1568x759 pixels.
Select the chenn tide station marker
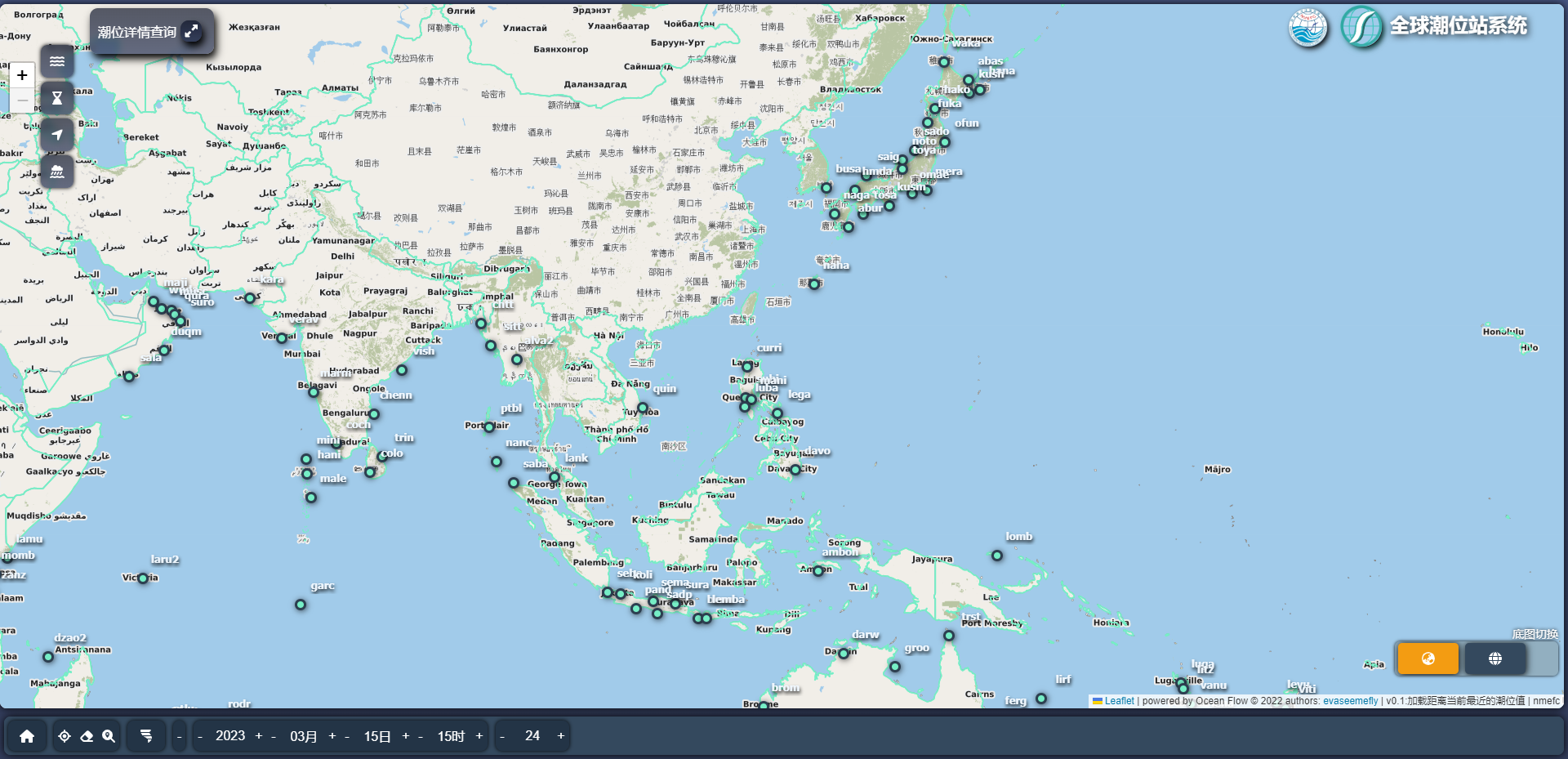coord(374,414)
